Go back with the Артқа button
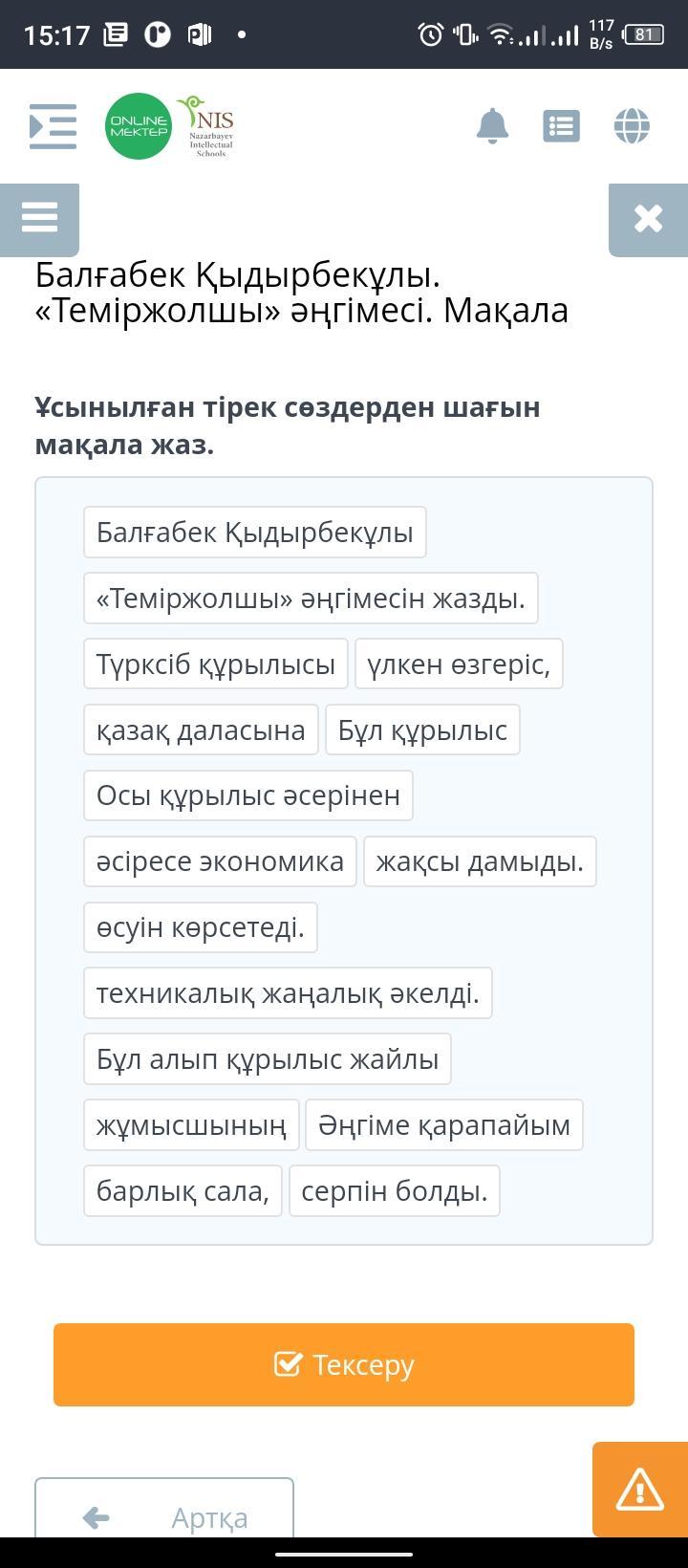The image size is (688, 1568). pos(164,1516)
